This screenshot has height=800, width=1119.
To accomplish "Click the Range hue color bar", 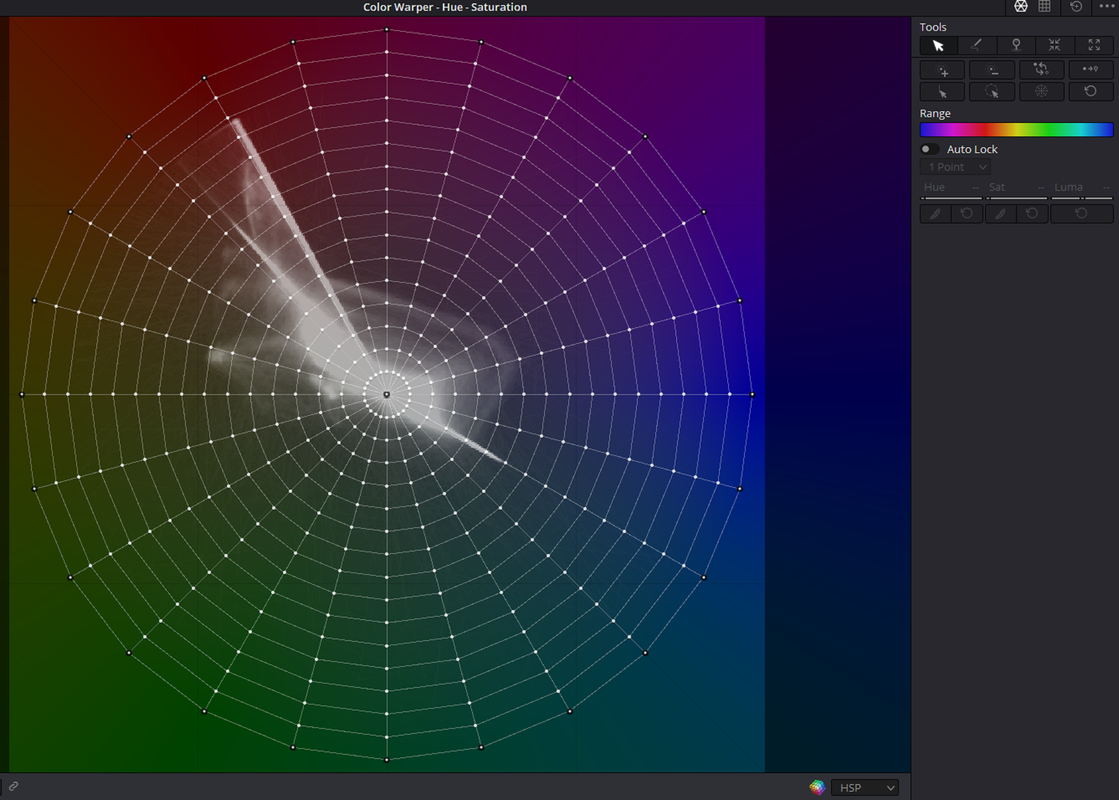I will pos(1016,129).
